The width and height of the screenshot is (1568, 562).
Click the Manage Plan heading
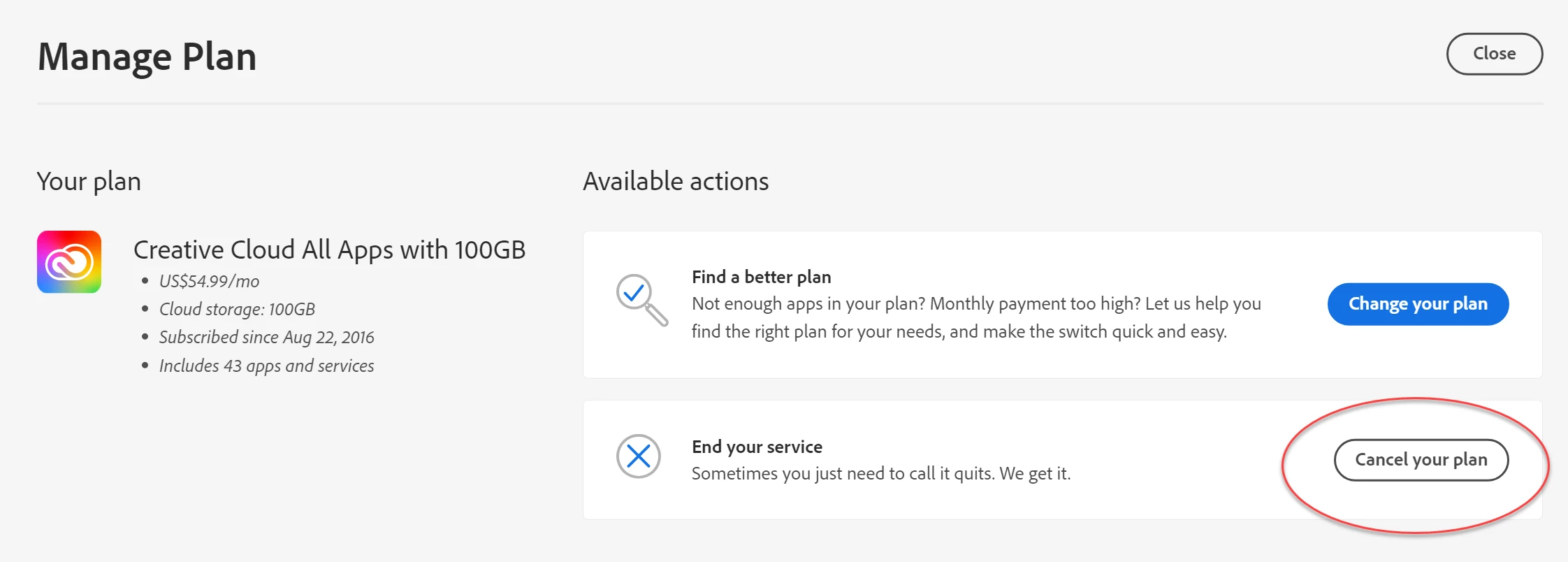coord(147,57)
